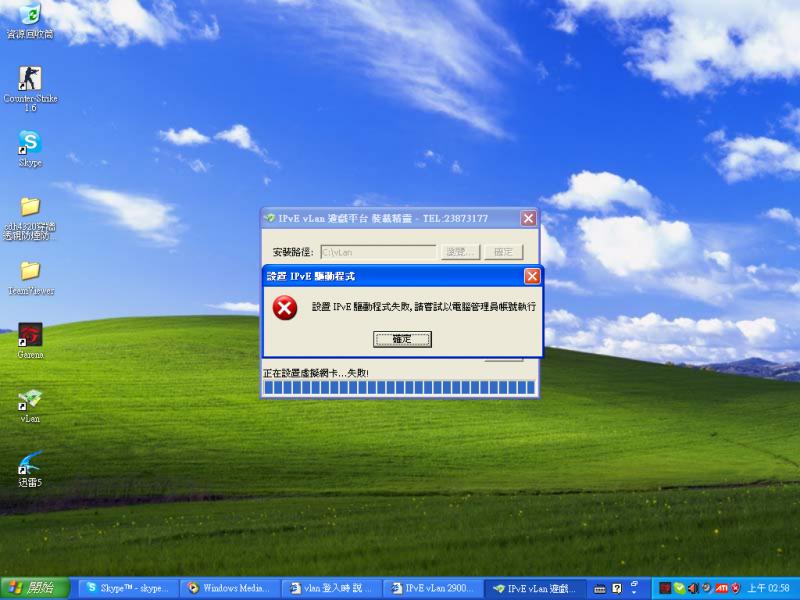Screen dimensions: 800x600
Task: Click the 安裝路徑 path input field
Action: 379,252
